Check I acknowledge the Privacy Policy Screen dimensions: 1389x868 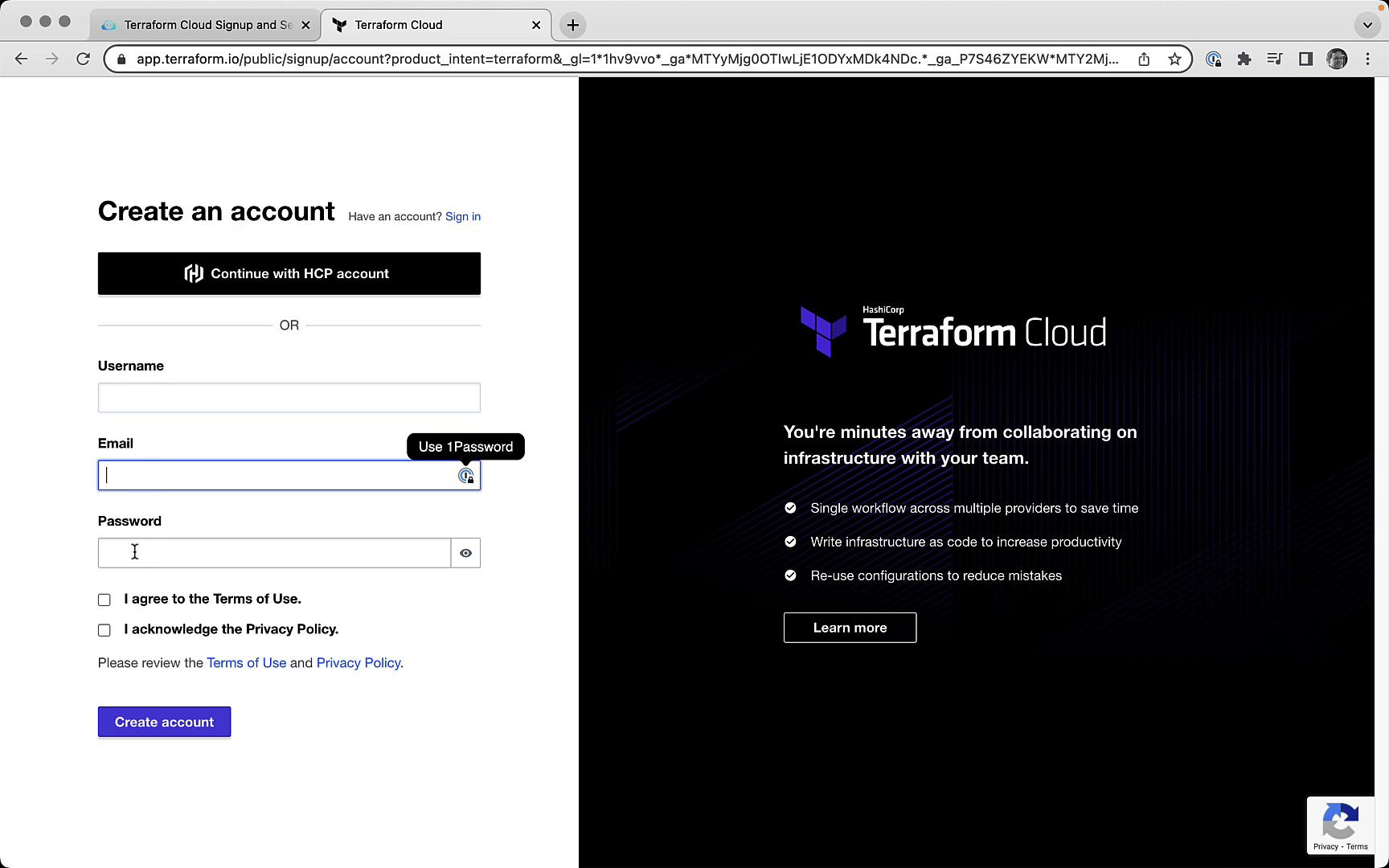[x=104, y=630]
